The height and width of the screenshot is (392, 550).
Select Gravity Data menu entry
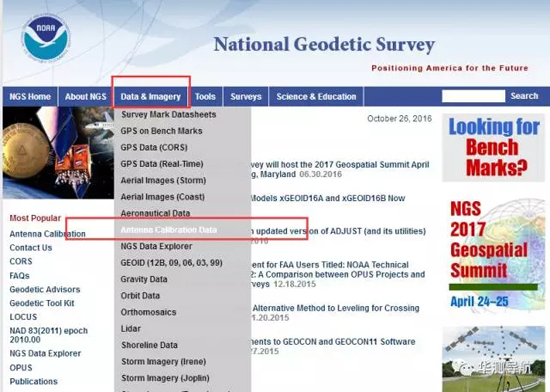[x=144, y=279]
